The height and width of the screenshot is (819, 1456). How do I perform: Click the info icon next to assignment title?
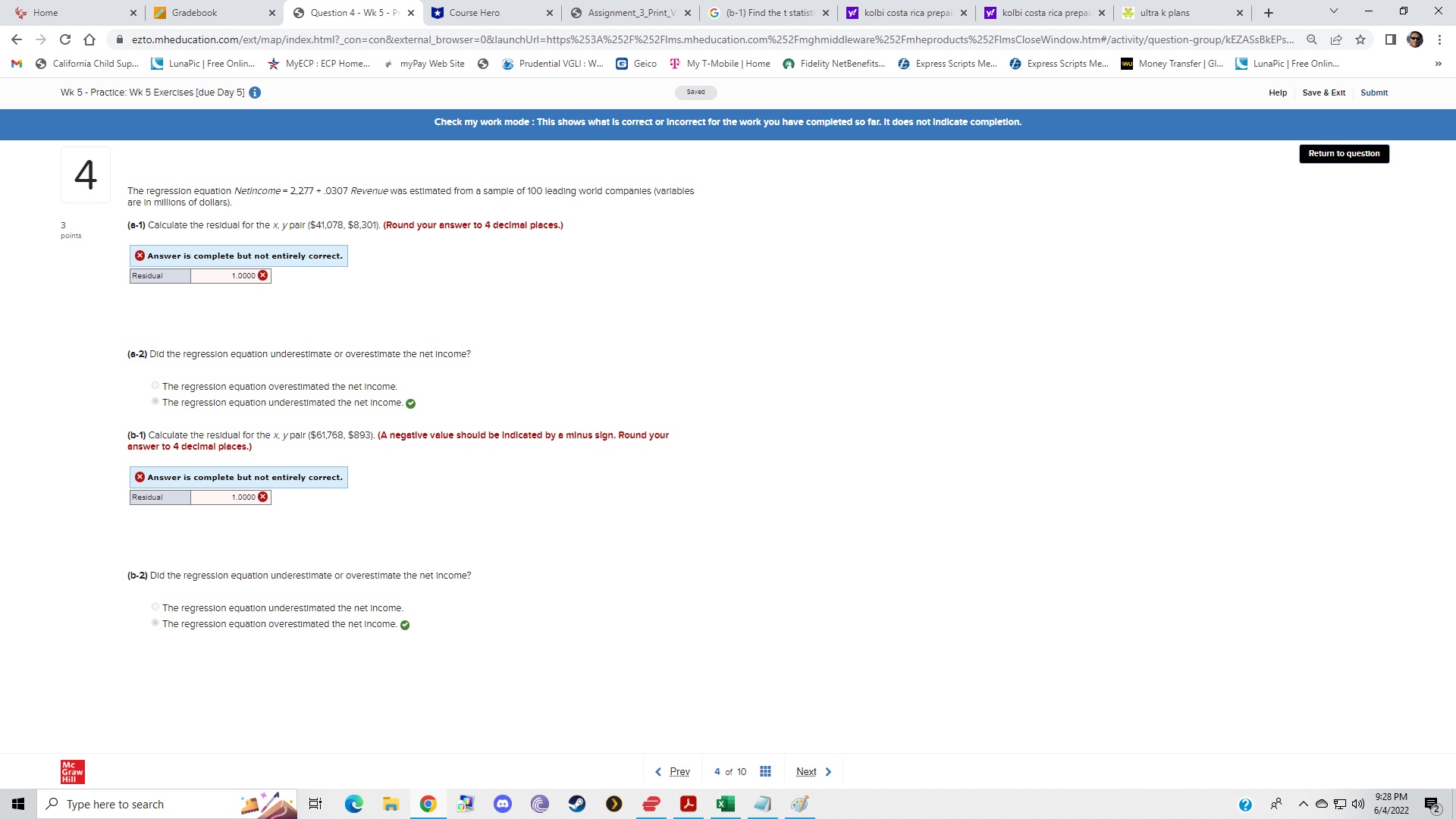(255, 93)
